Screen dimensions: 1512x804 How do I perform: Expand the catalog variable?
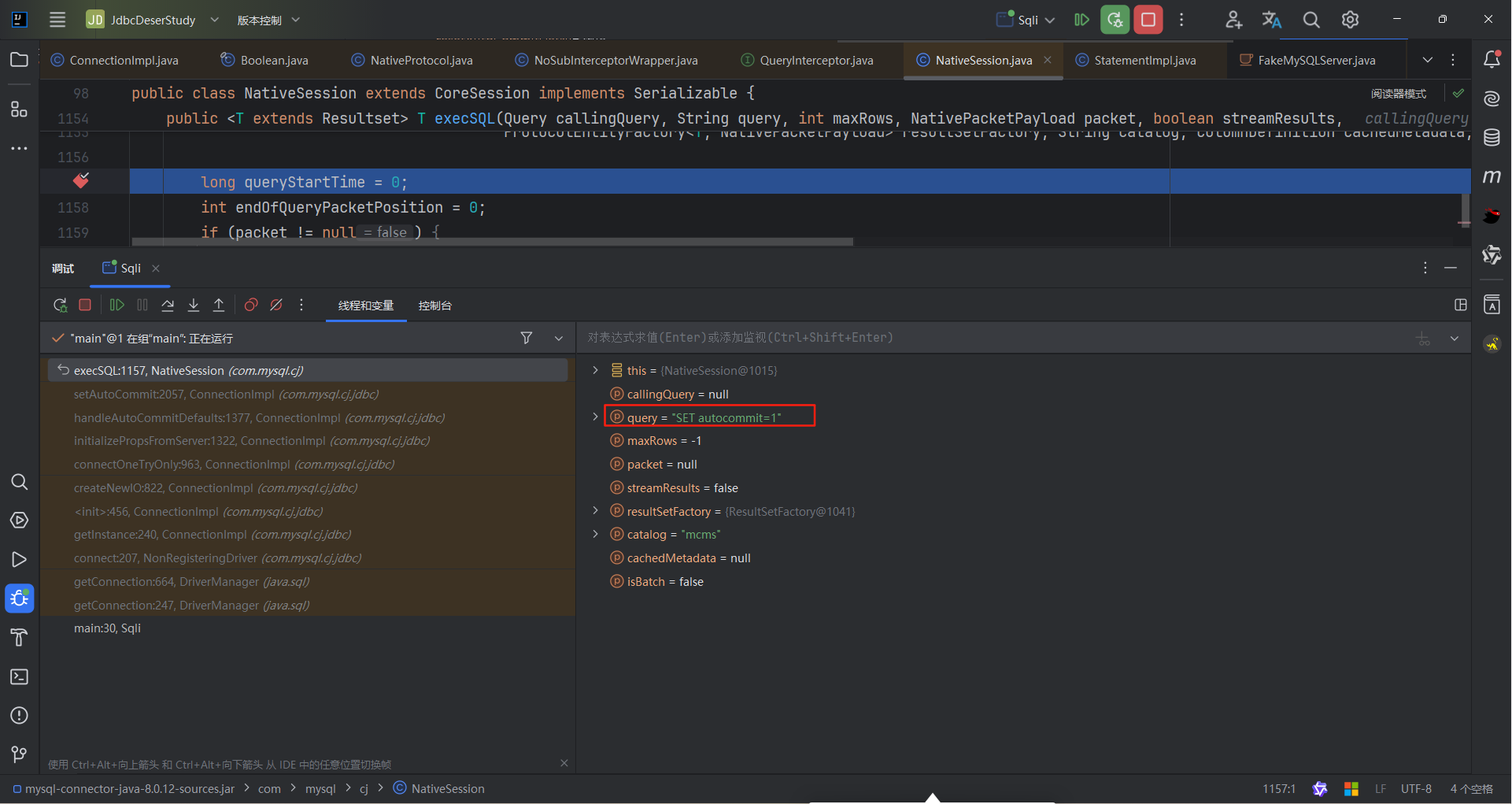(595, 534)
